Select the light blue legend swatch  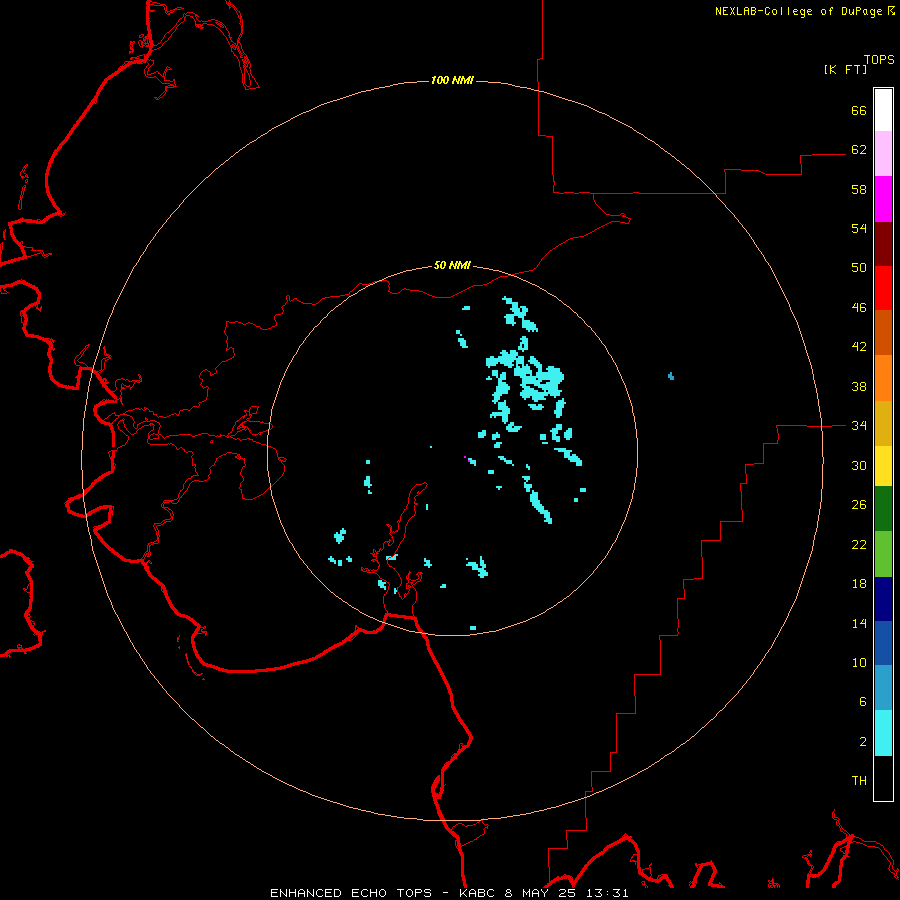tap(883, 688)
